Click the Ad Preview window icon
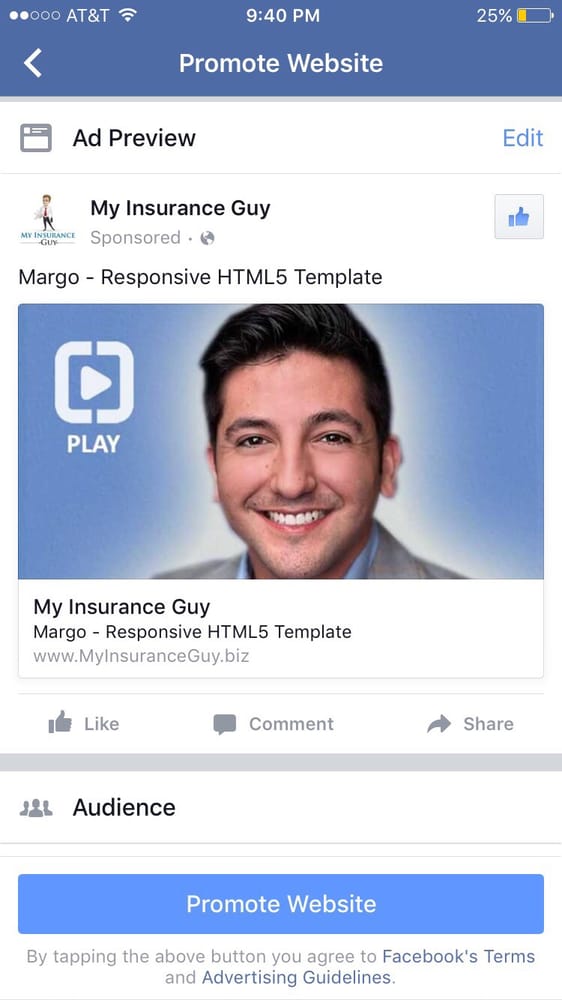This screenshot has width=562, height=1000. tap(36, 138)
